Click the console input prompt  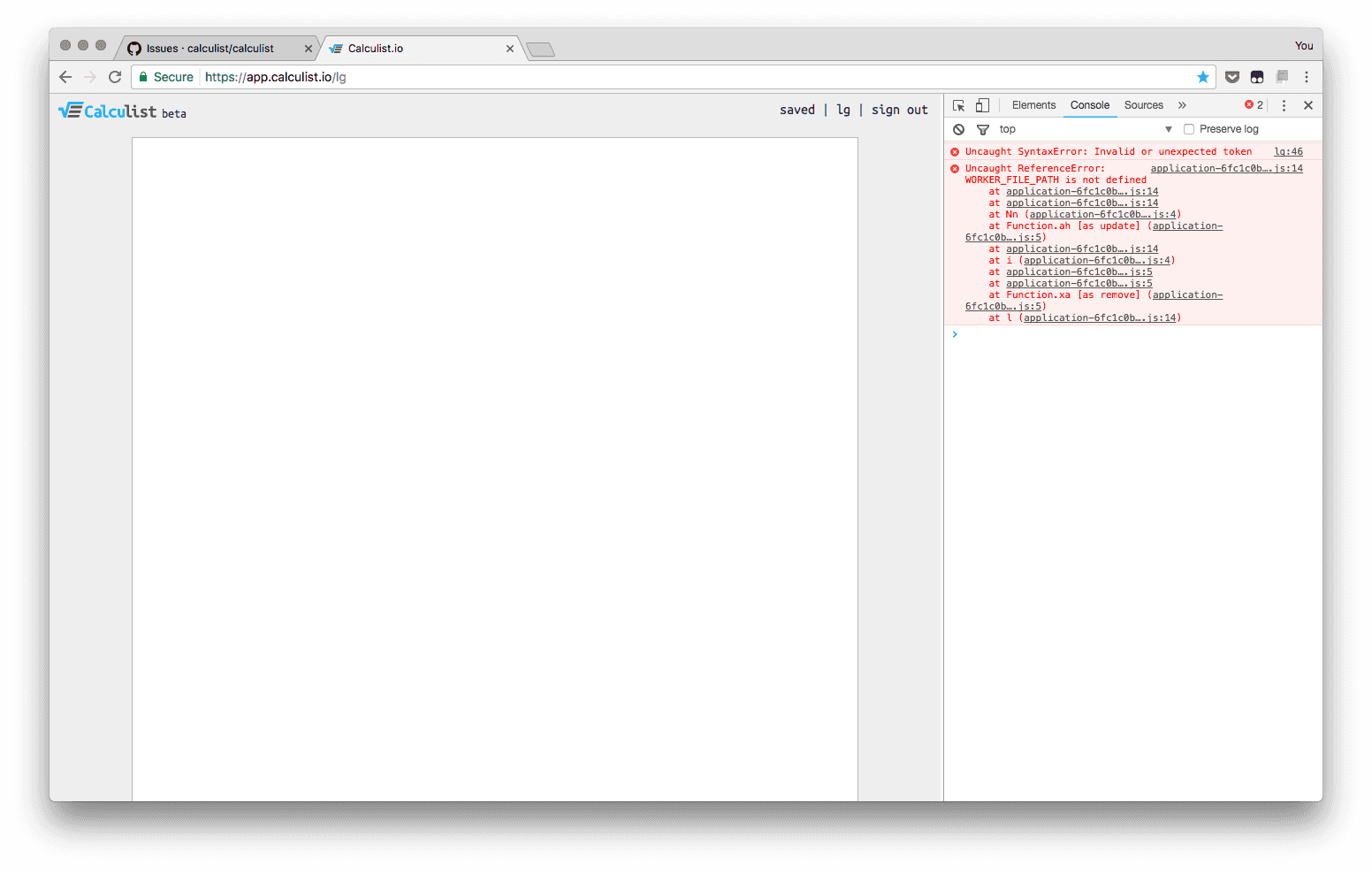click(1133, 334)
